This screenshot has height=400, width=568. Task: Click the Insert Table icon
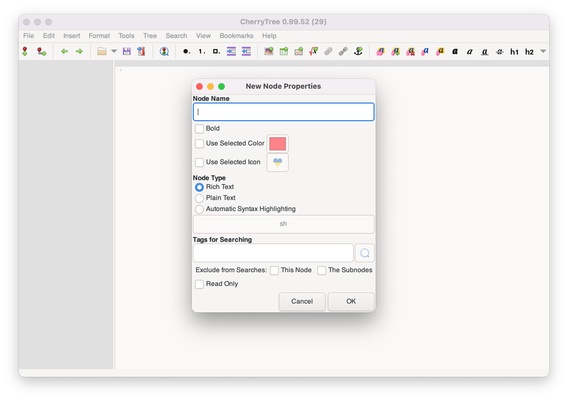[284, 51]
